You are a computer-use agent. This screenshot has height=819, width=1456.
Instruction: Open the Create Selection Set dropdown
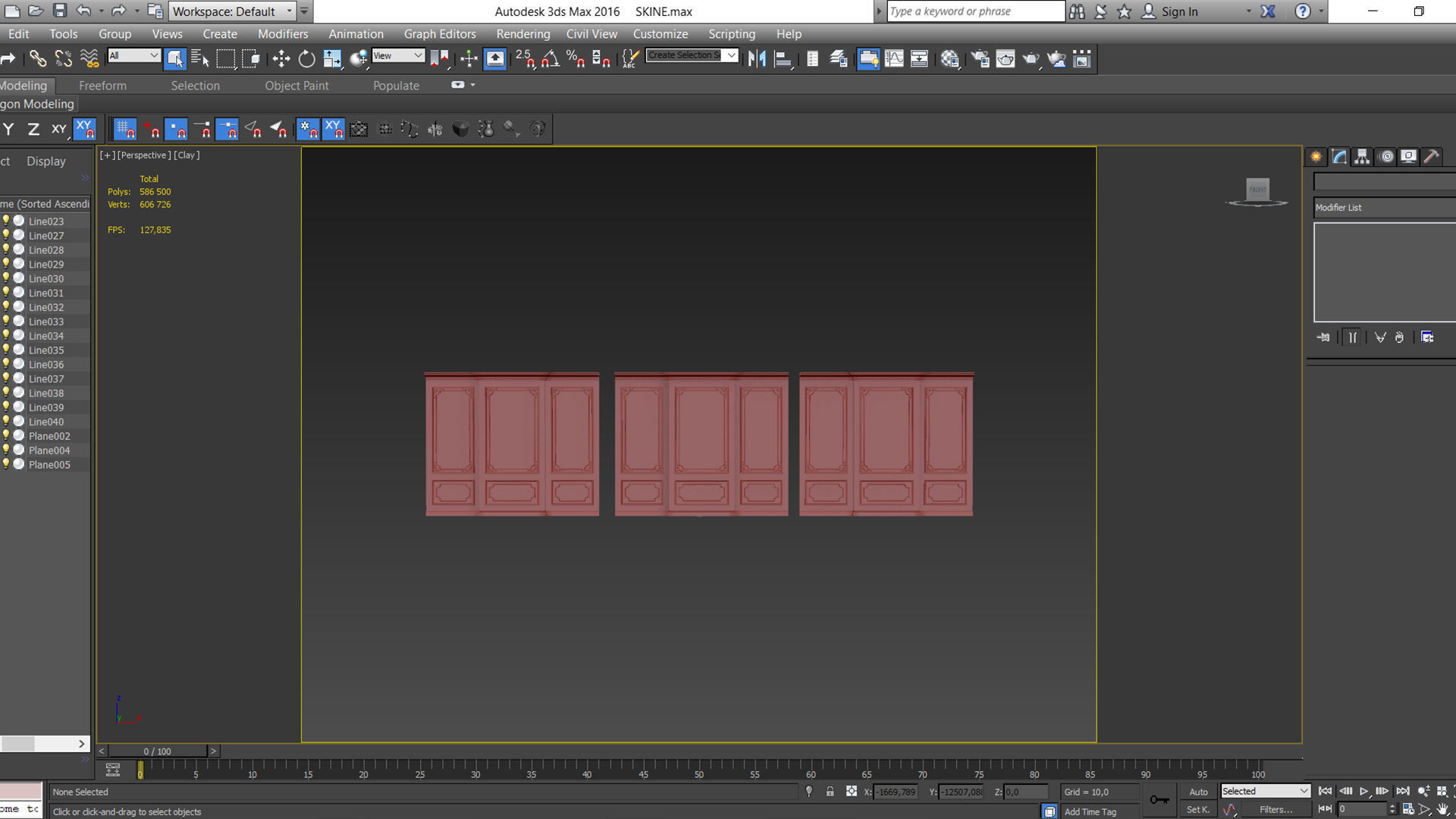pos(692,55)
